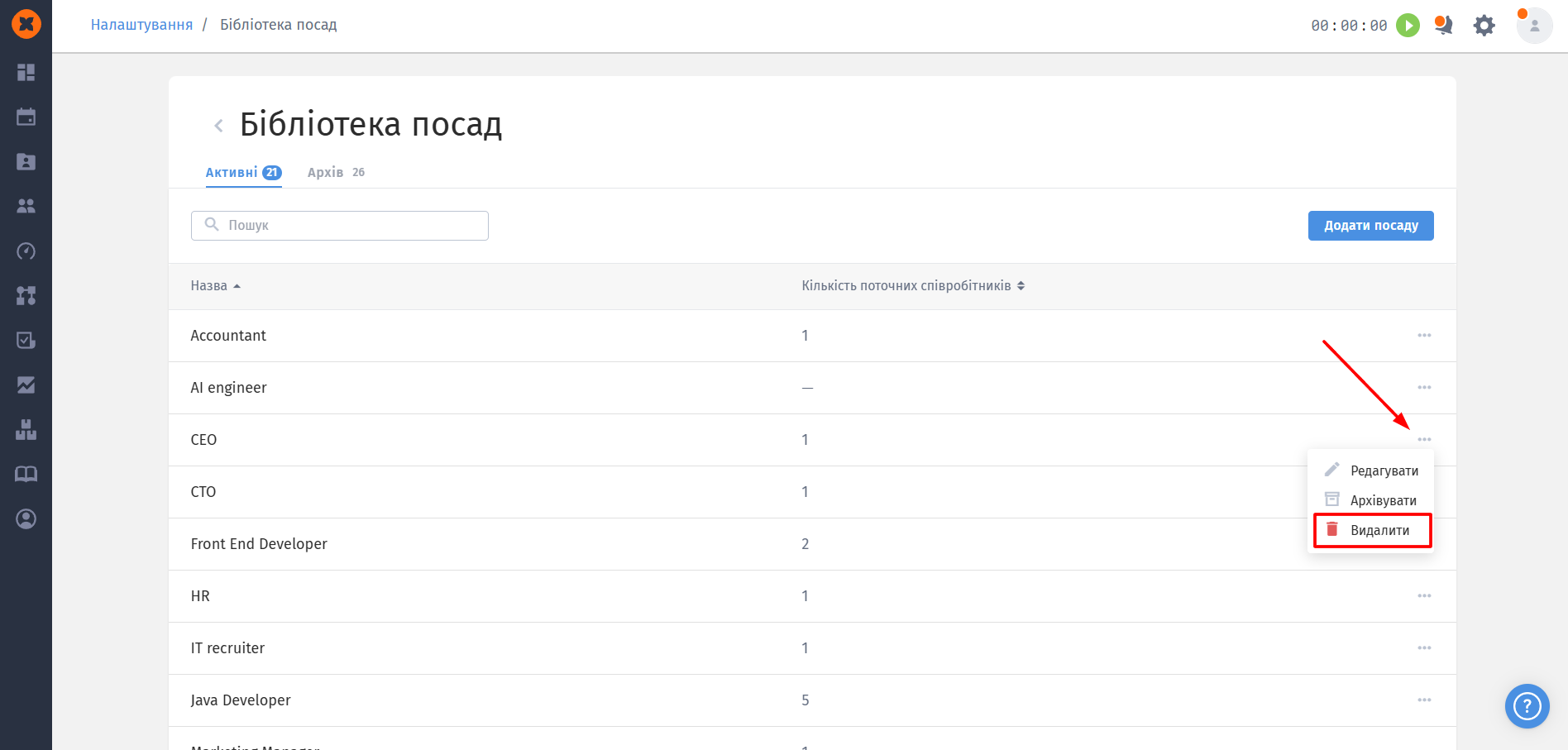Go to the Налаштування breadcrumb link

[141, 25]
